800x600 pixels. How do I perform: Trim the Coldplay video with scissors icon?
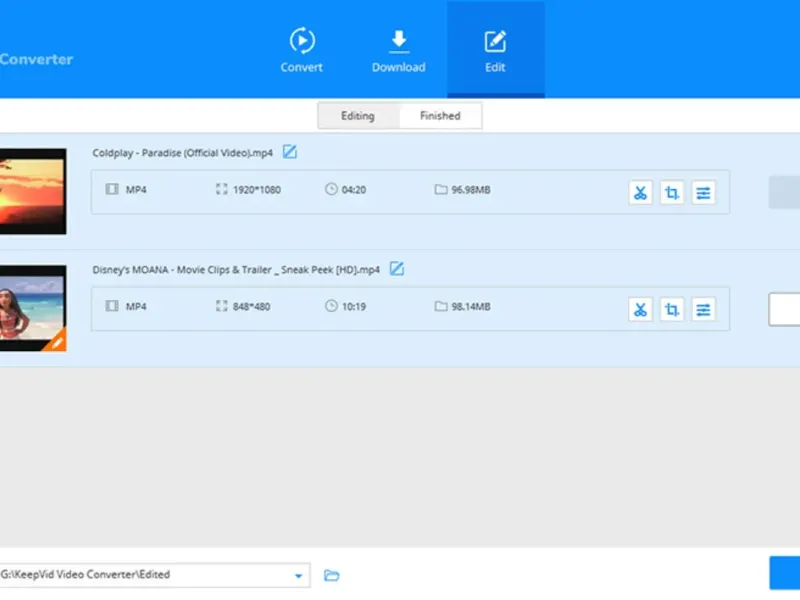pos(640,192)
